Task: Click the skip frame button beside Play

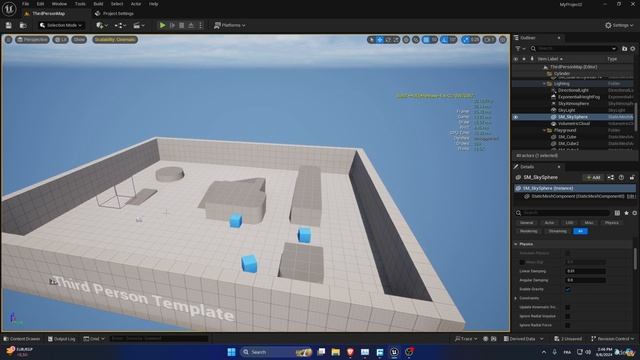Action: tap(172, 25)
